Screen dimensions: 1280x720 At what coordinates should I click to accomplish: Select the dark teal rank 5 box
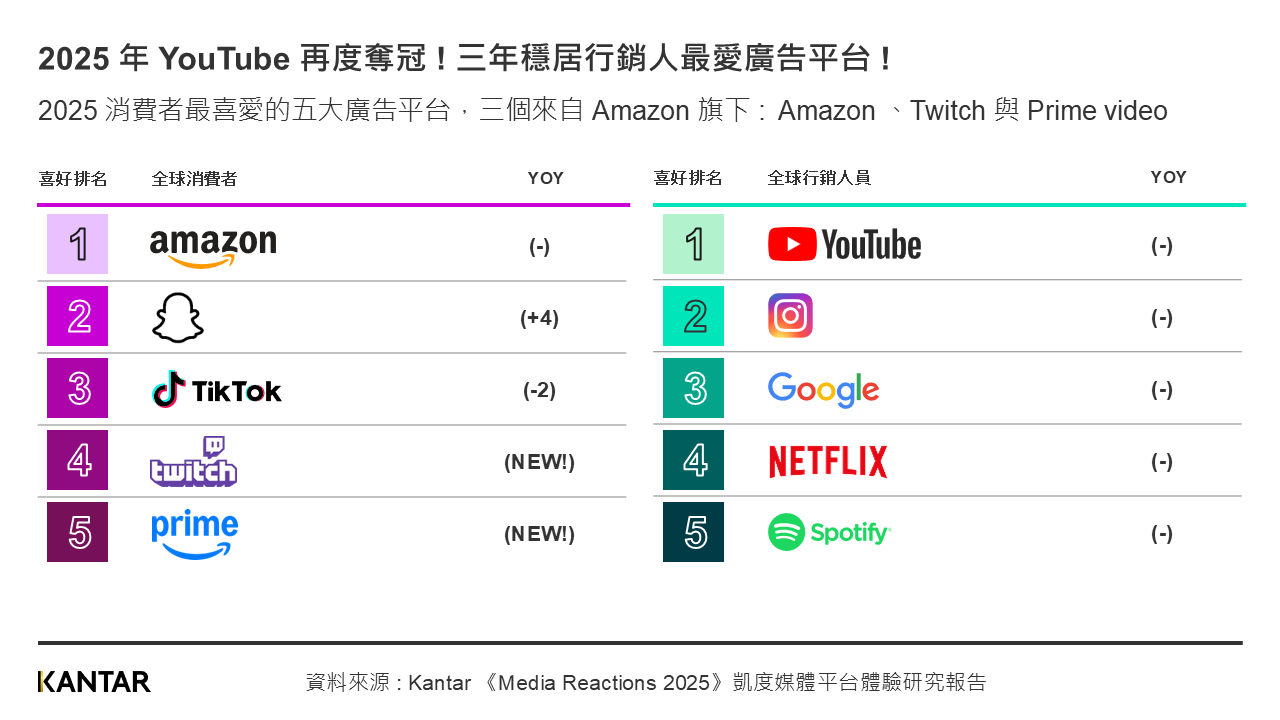coord(693,532)
